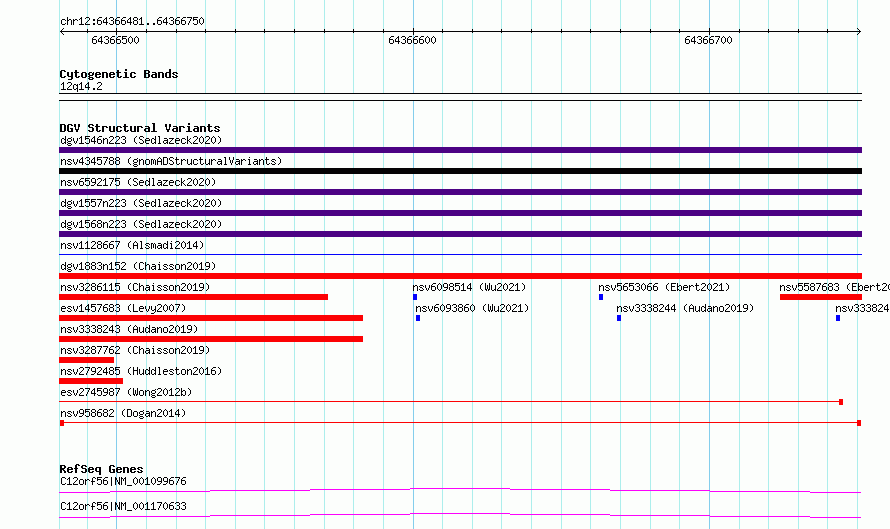Select the 12q14.2 band label

81,86
